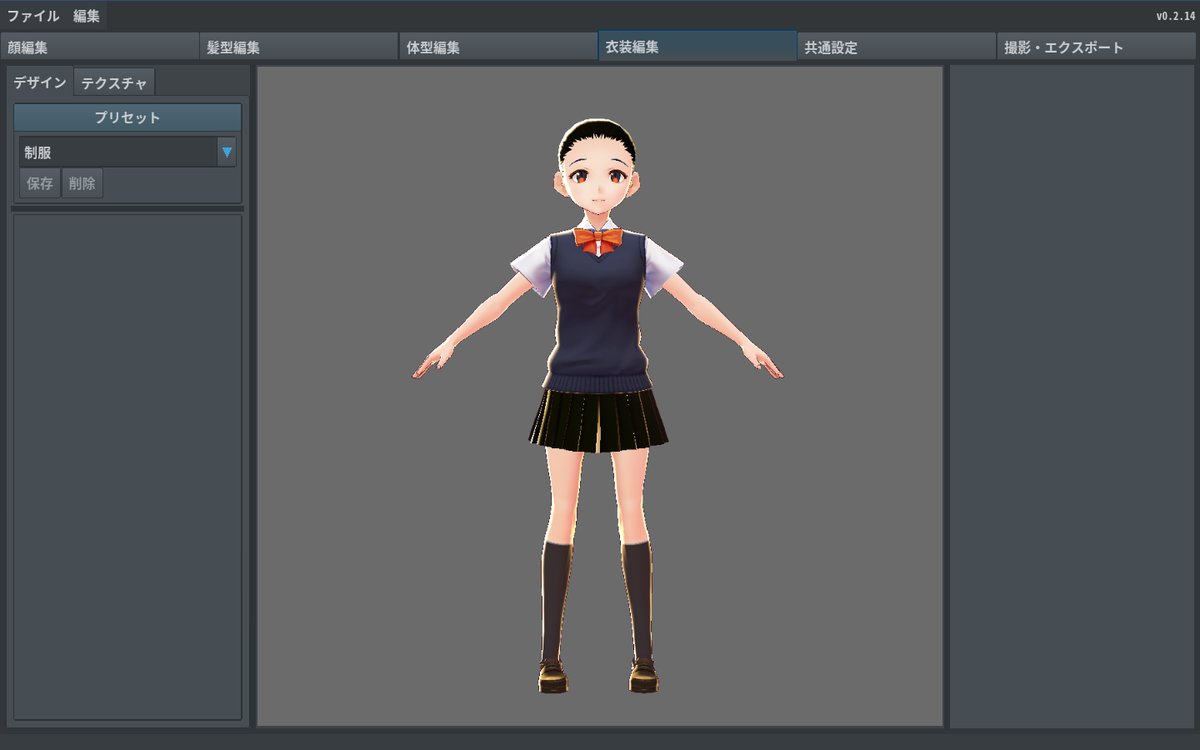
Task: Click the blue dropdown arrow icon
Action: tap(227, 152)
